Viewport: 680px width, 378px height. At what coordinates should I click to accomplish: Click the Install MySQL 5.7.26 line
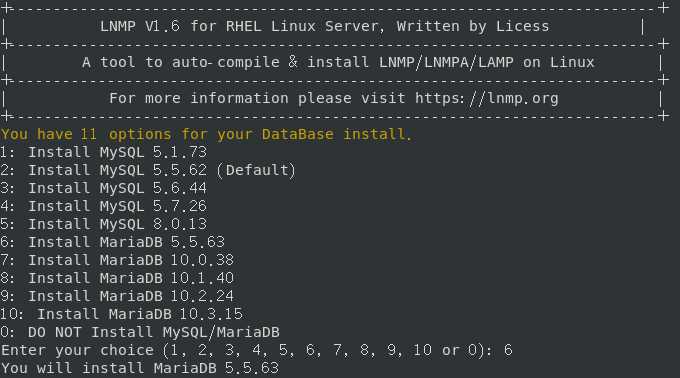coord(104,206)
